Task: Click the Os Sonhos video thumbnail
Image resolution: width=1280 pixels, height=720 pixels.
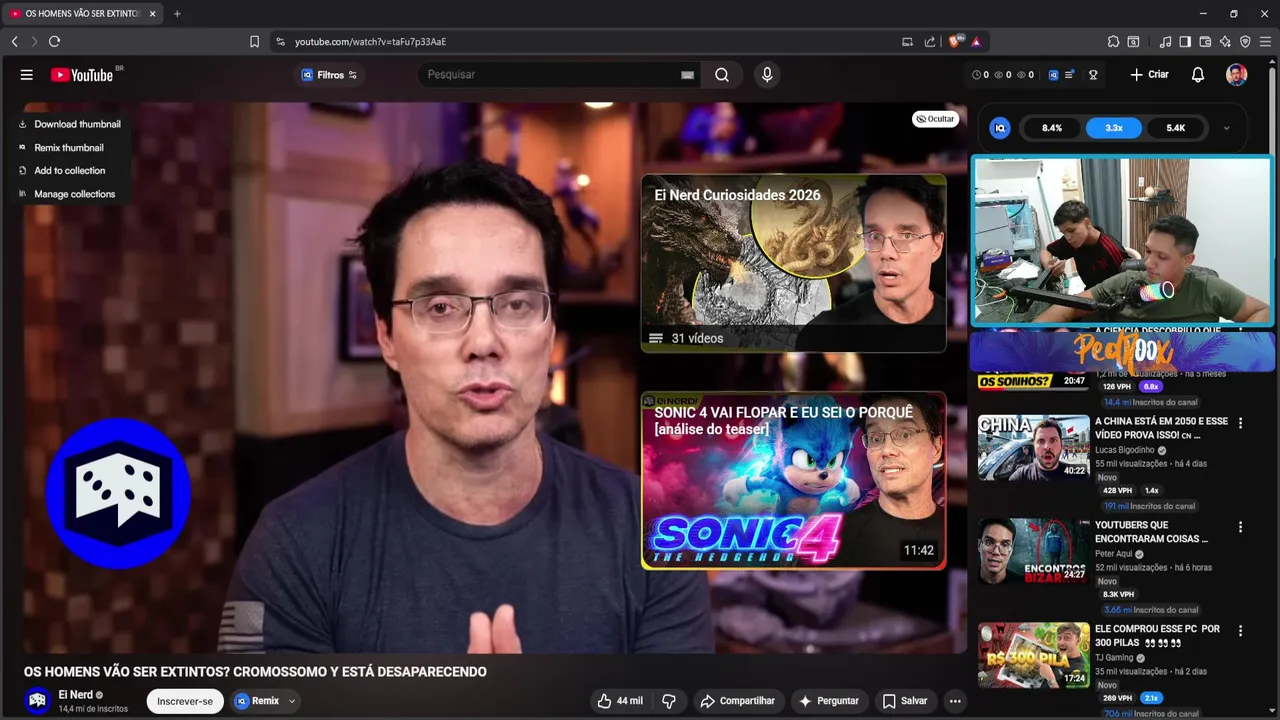Action: pyautogui.click(x=1033, y=380)
